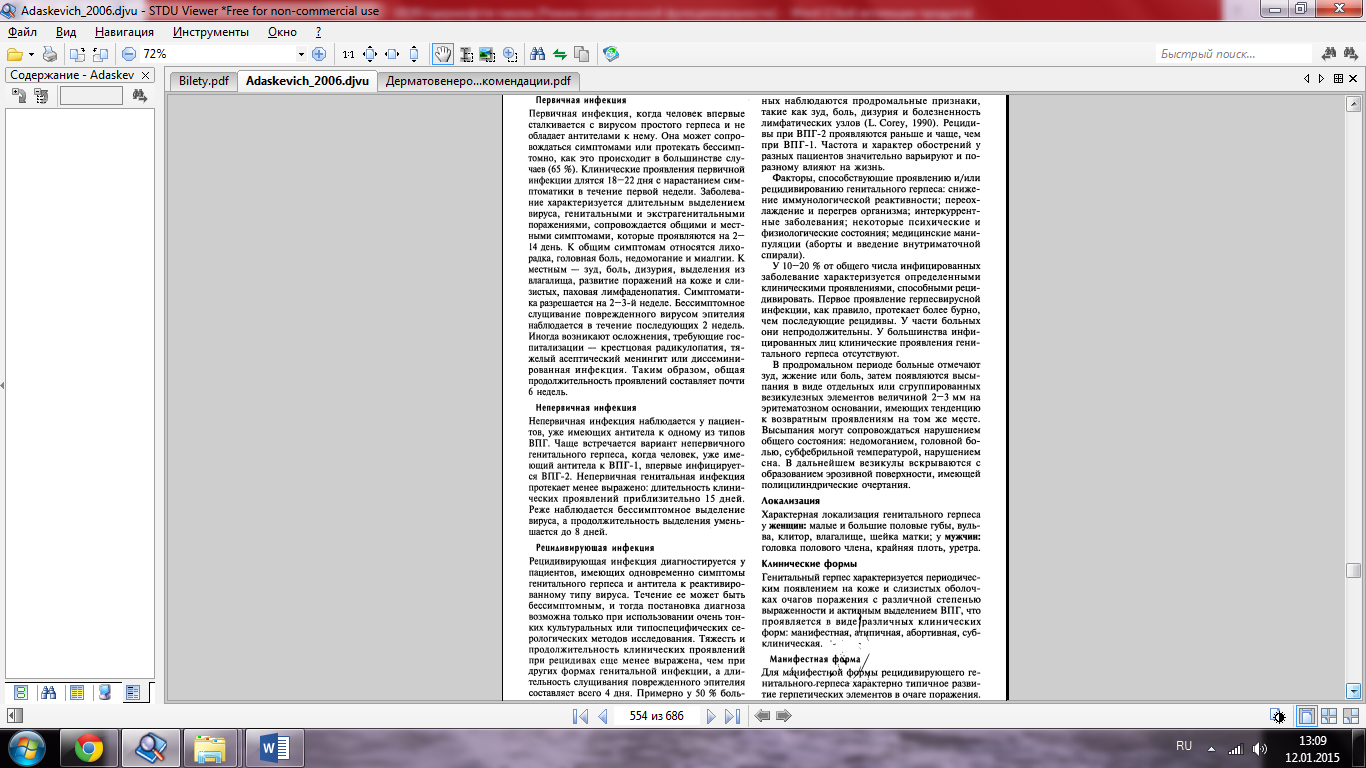This screenshot has height=768, width=1366.
Task: Fit page height icon
Action: [414, 54]
